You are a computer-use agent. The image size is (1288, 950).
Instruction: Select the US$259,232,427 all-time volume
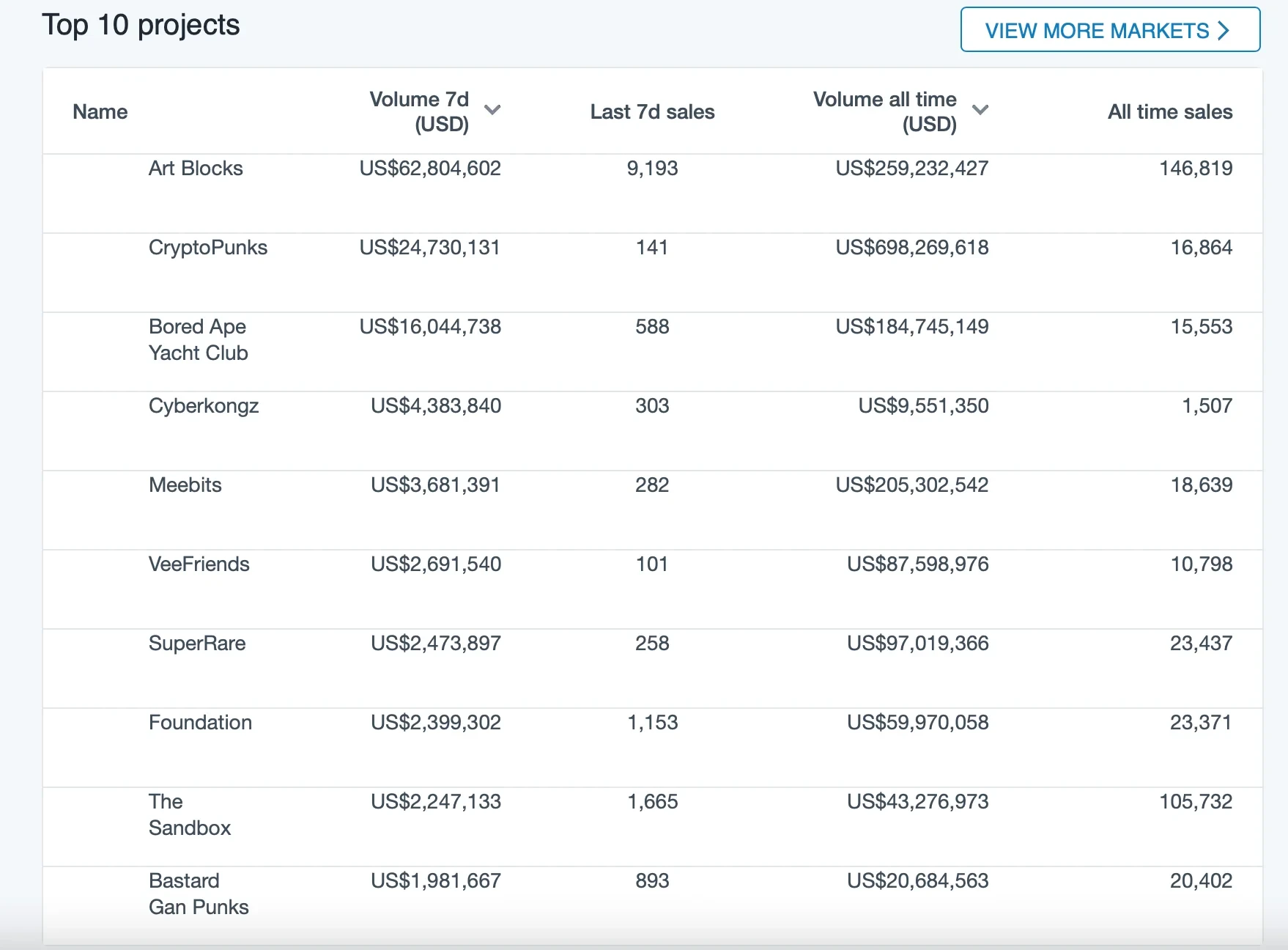click(912, 169)
